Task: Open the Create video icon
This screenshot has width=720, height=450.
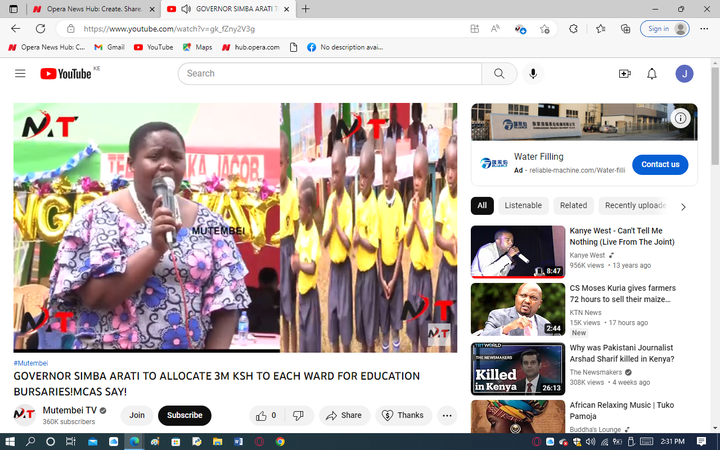Action: [x=624, y=73]
